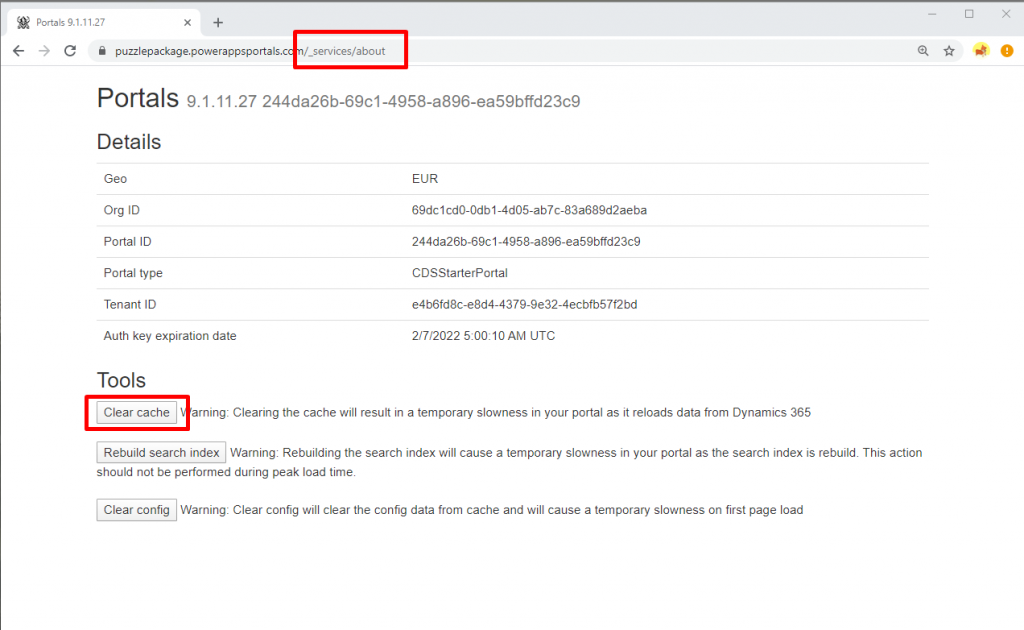Image resolution: width=1024 pixels, height=630 pixels.
Task: Select the Portal type label
Action: [133, 273]
